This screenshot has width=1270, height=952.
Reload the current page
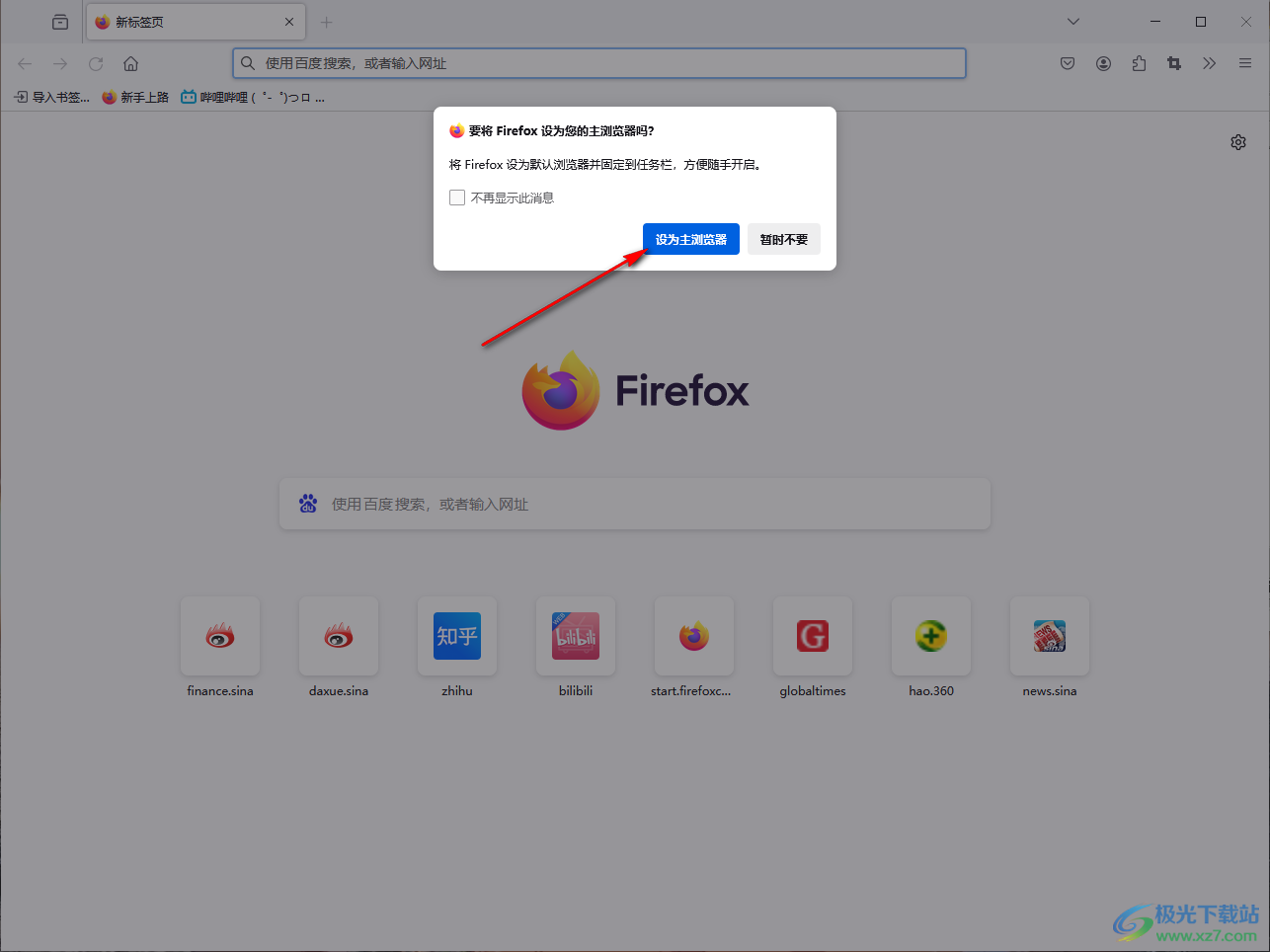point(96,63)
